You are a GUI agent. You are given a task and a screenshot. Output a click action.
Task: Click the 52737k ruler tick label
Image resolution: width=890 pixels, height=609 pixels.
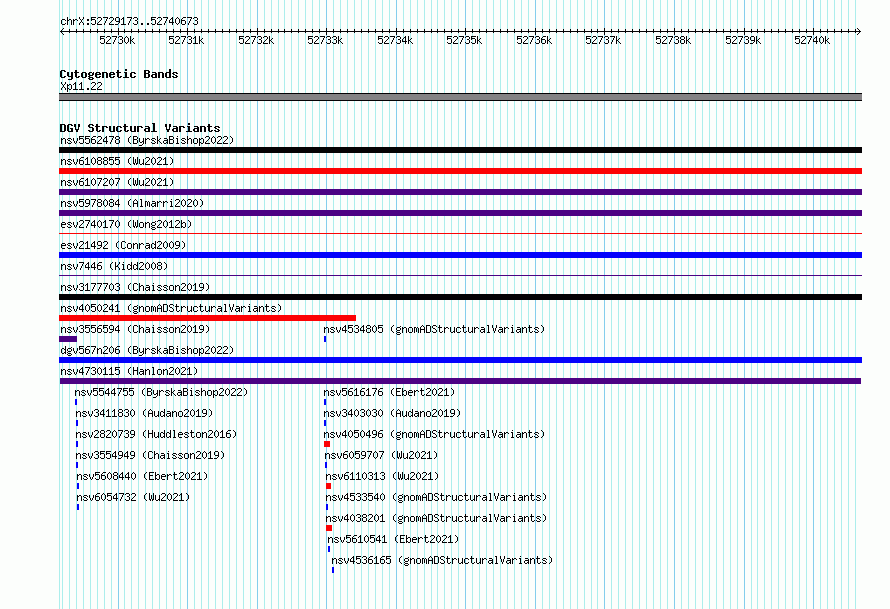pyautogui.click(x=603, y=40)
